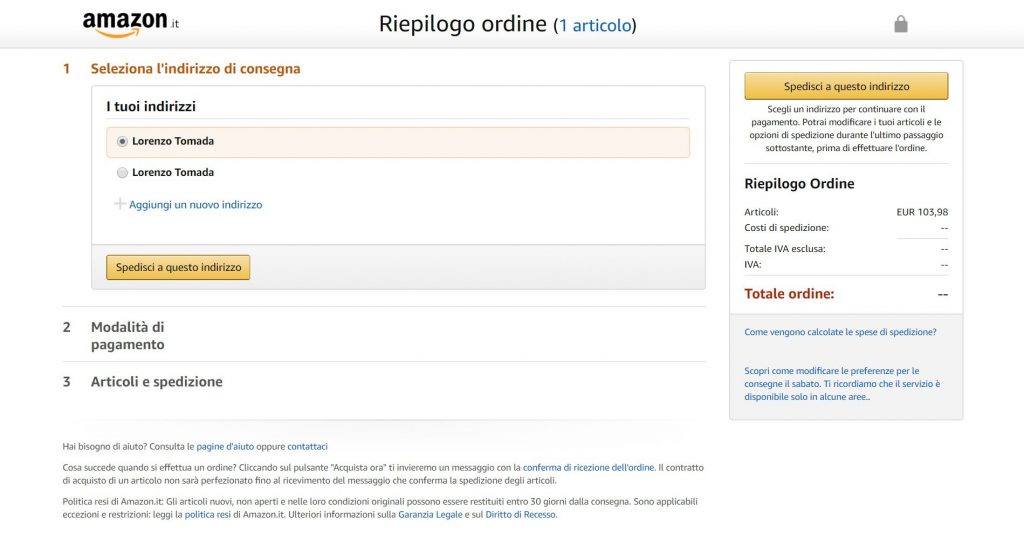Click the 'Garanzia Legale' link

coord(430,515)
